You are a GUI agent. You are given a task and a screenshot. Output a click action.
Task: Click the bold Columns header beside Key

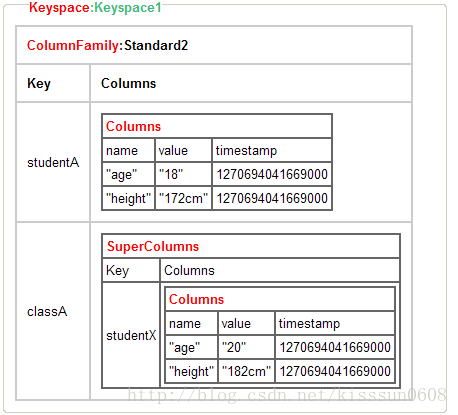click(x=128, y=83)
